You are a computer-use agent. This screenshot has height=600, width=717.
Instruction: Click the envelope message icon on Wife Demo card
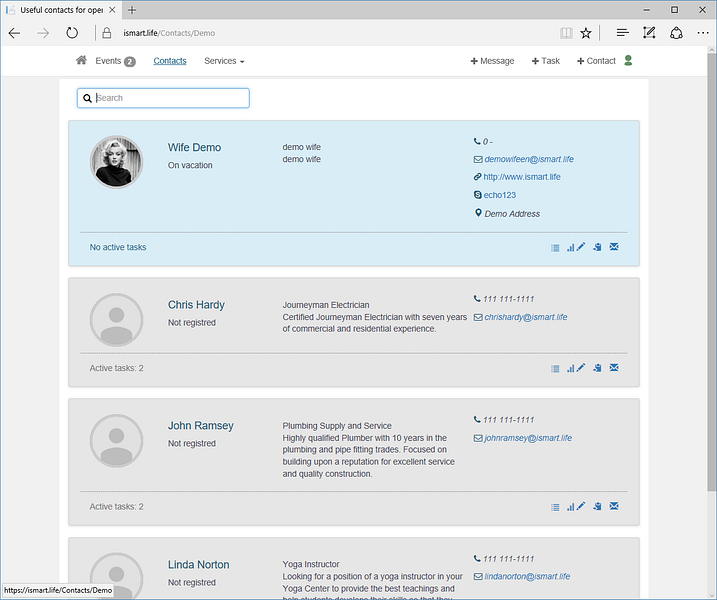click(614, 247)
